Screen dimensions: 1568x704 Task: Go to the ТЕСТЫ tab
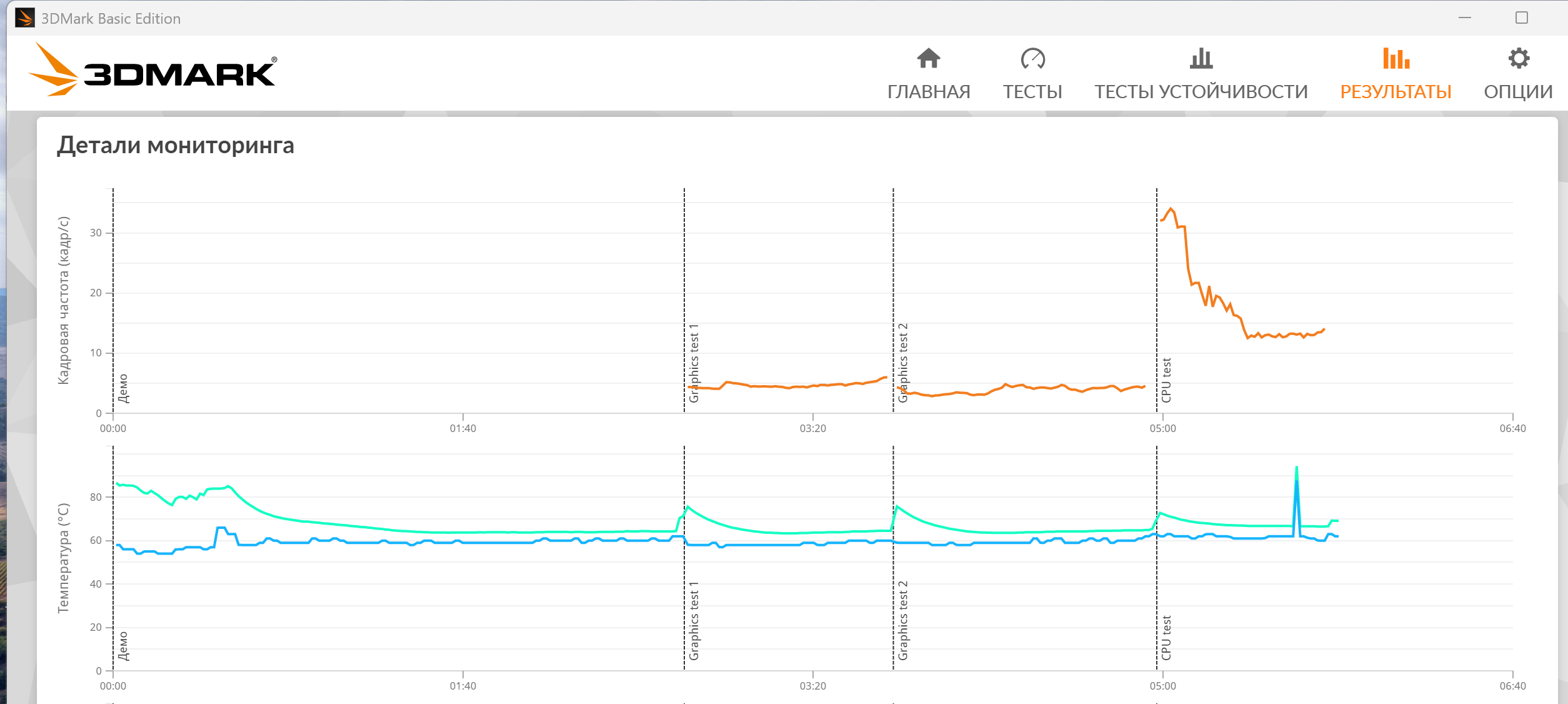click(1032, 92)
